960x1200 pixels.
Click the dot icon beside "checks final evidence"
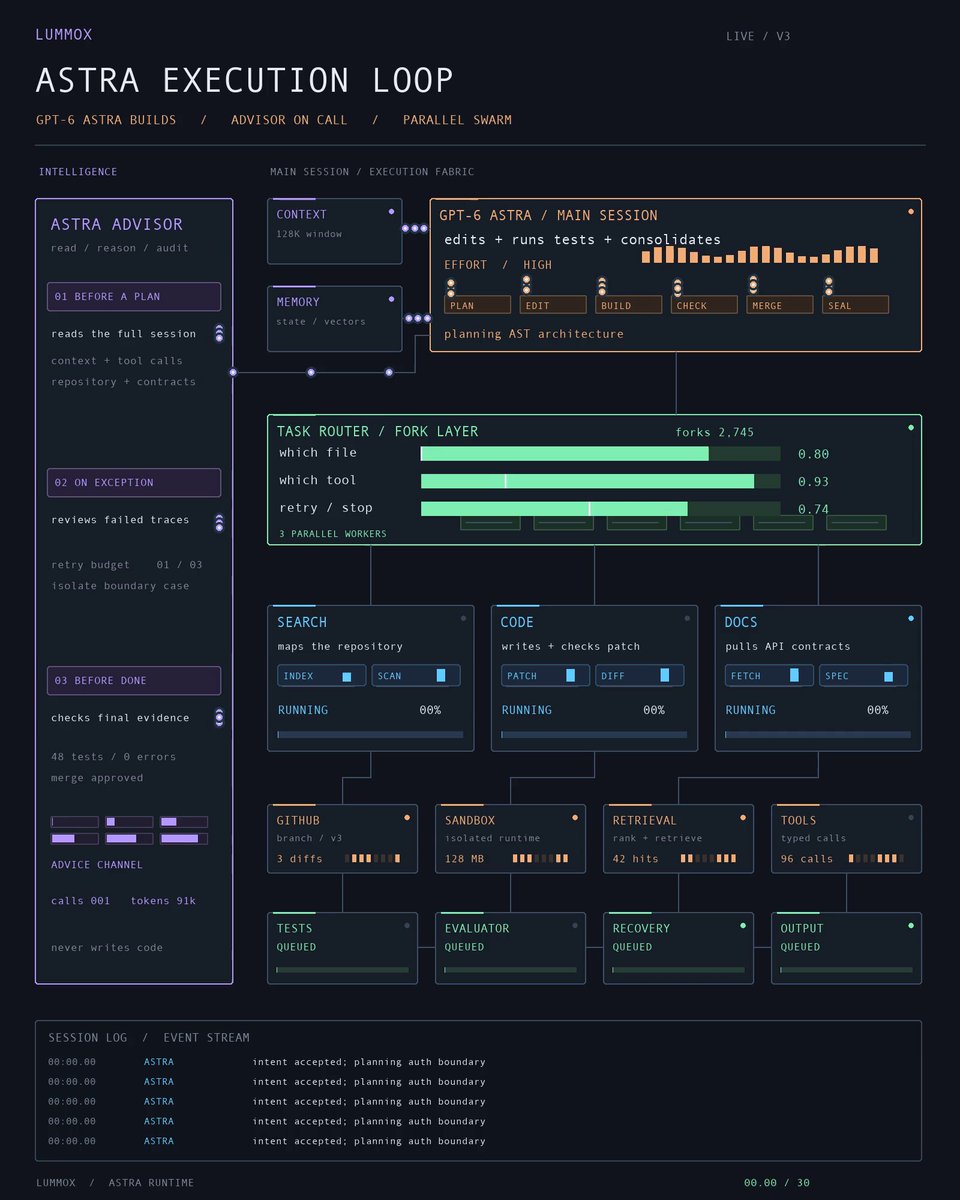coord(219,717)
